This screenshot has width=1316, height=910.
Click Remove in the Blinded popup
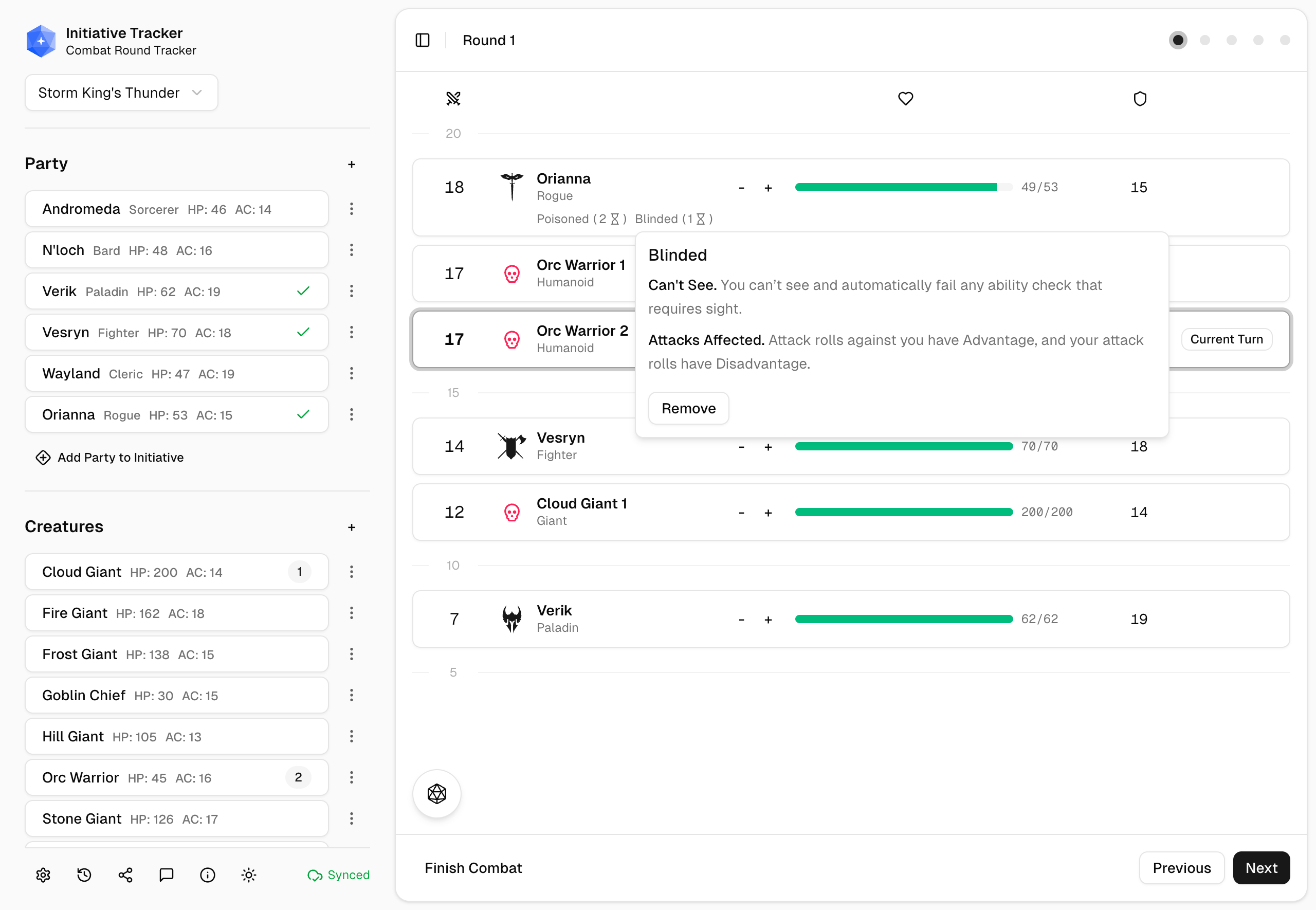click(688, 408)
